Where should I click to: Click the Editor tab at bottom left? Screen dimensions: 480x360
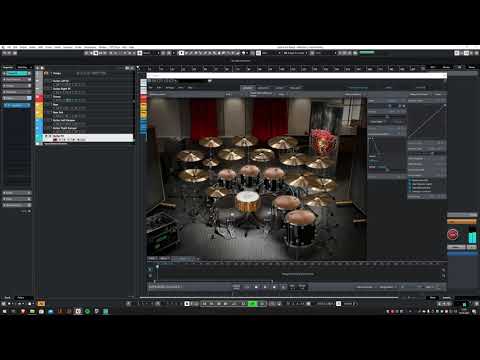click(21, 298)
